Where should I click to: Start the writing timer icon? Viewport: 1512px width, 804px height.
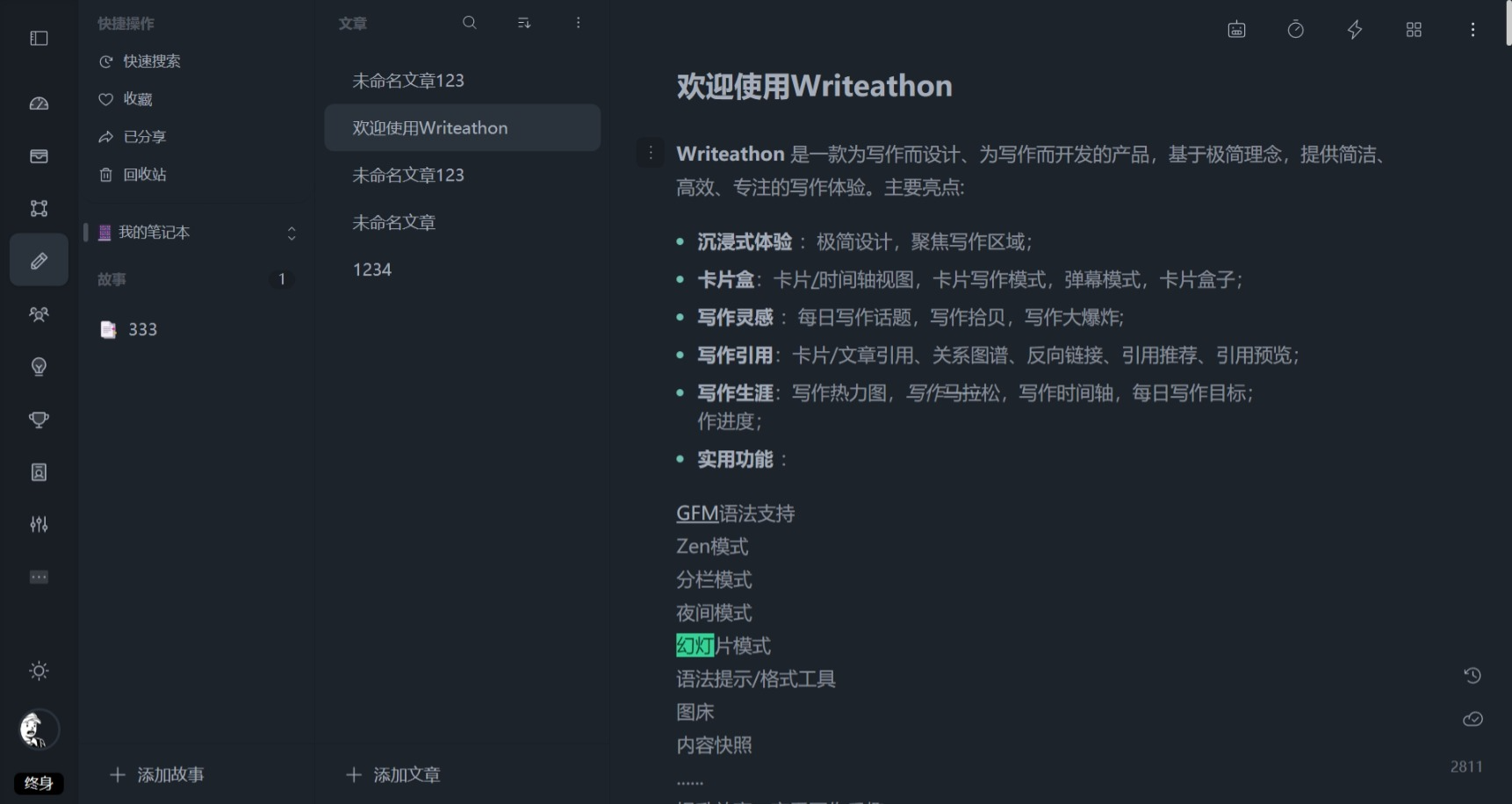[1296, 30]
